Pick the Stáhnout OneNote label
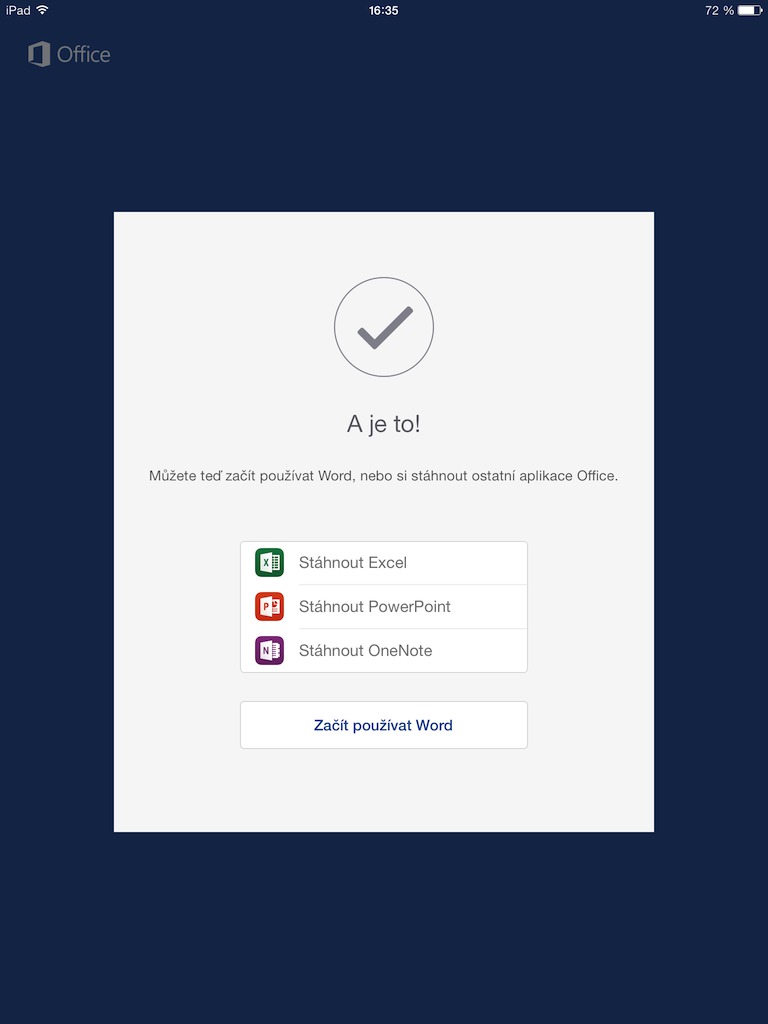768x1024 pixels. point(366,651)
